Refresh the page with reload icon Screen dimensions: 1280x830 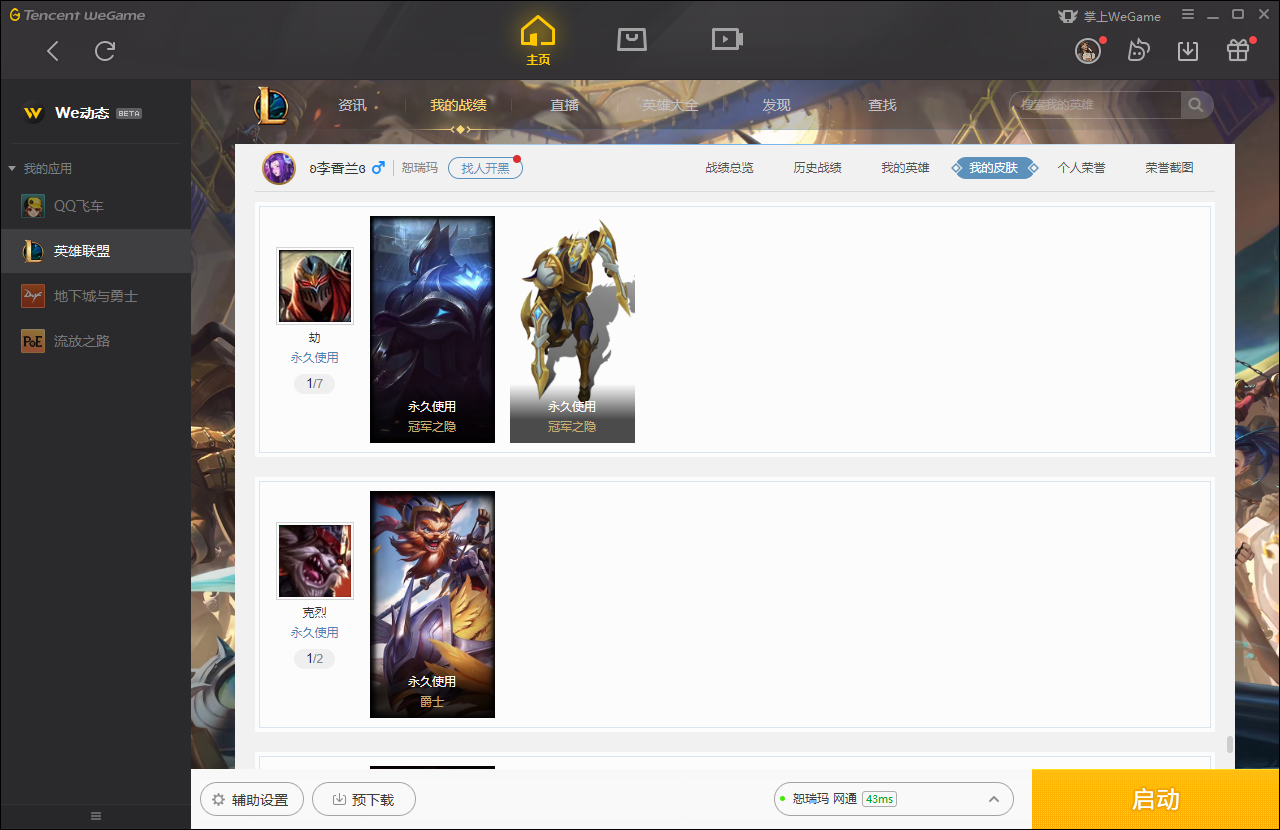coord(105,51)
